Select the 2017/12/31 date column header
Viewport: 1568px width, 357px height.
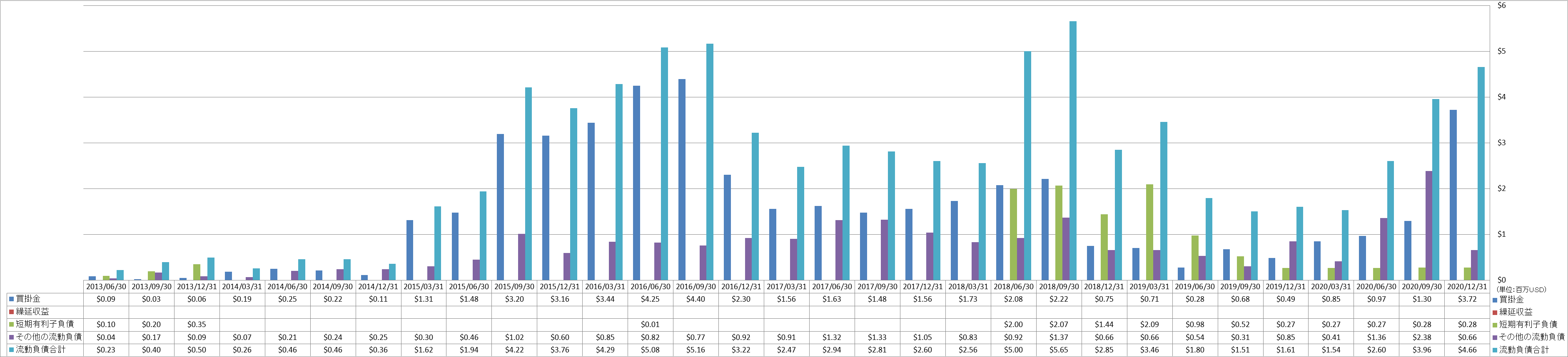click(x=923, y=286)
